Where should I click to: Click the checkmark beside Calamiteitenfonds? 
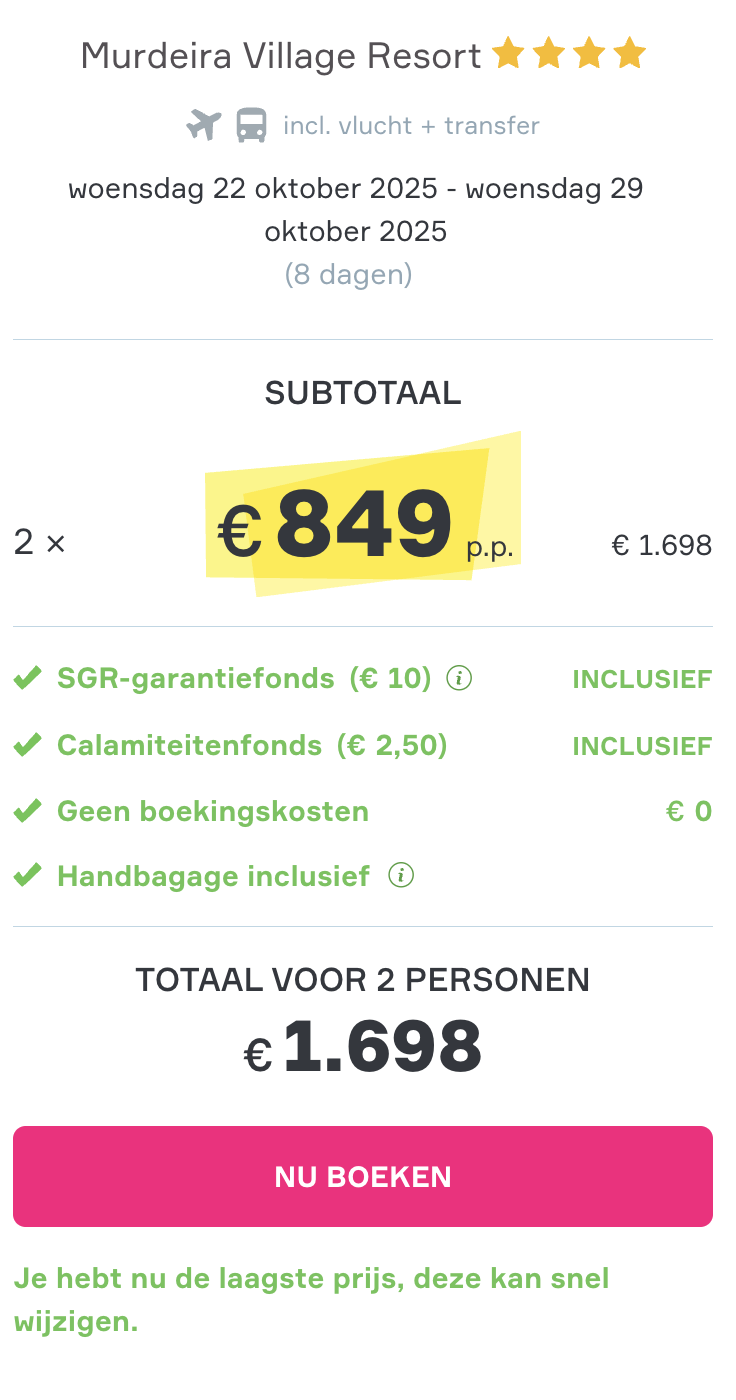27,744
